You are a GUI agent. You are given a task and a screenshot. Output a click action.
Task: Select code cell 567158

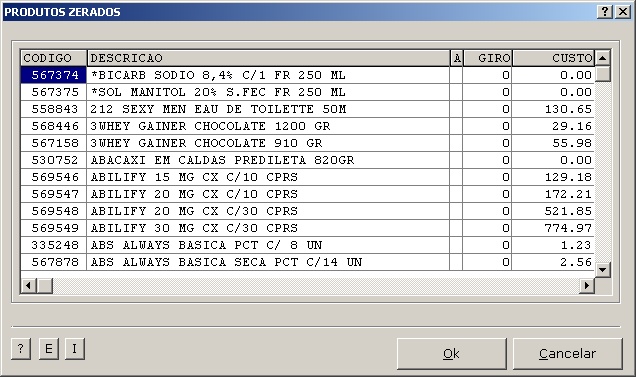click(54, 143)
